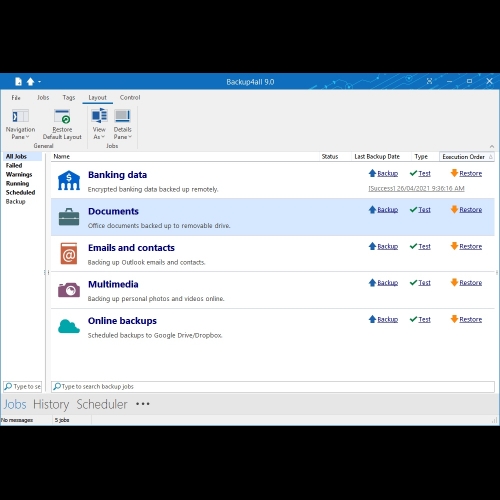
Task: Click the Emails and contacts address book icon
Action: click(x=69, y=253)
